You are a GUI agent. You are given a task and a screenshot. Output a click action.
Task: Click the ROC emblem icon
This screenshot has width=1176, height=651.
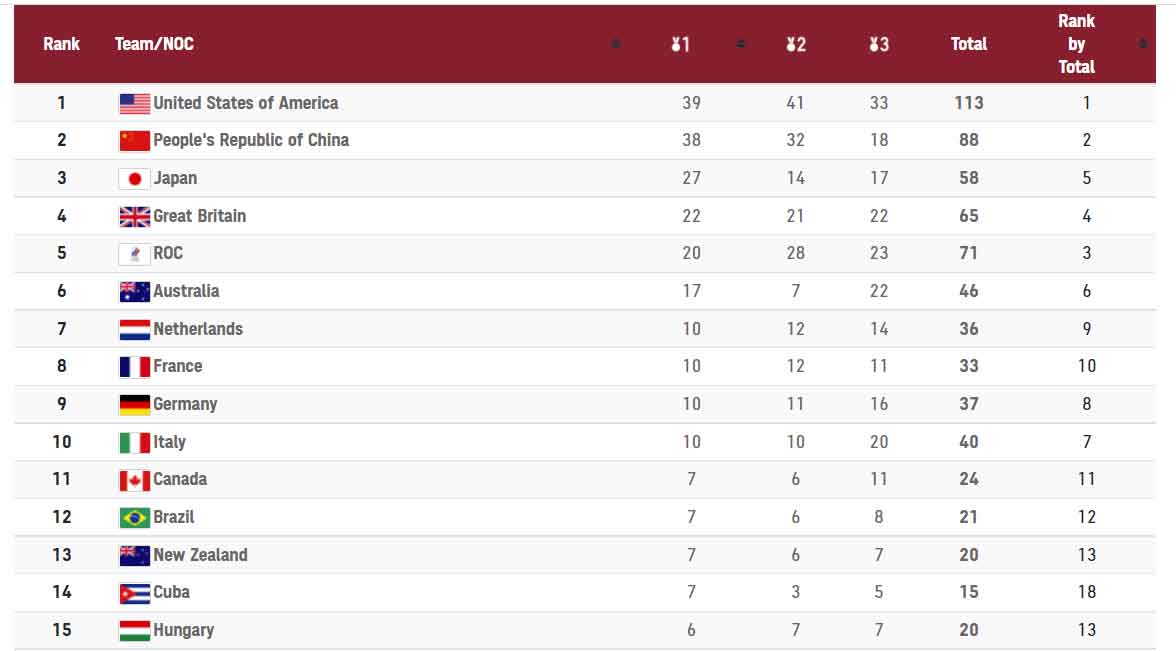132,253
